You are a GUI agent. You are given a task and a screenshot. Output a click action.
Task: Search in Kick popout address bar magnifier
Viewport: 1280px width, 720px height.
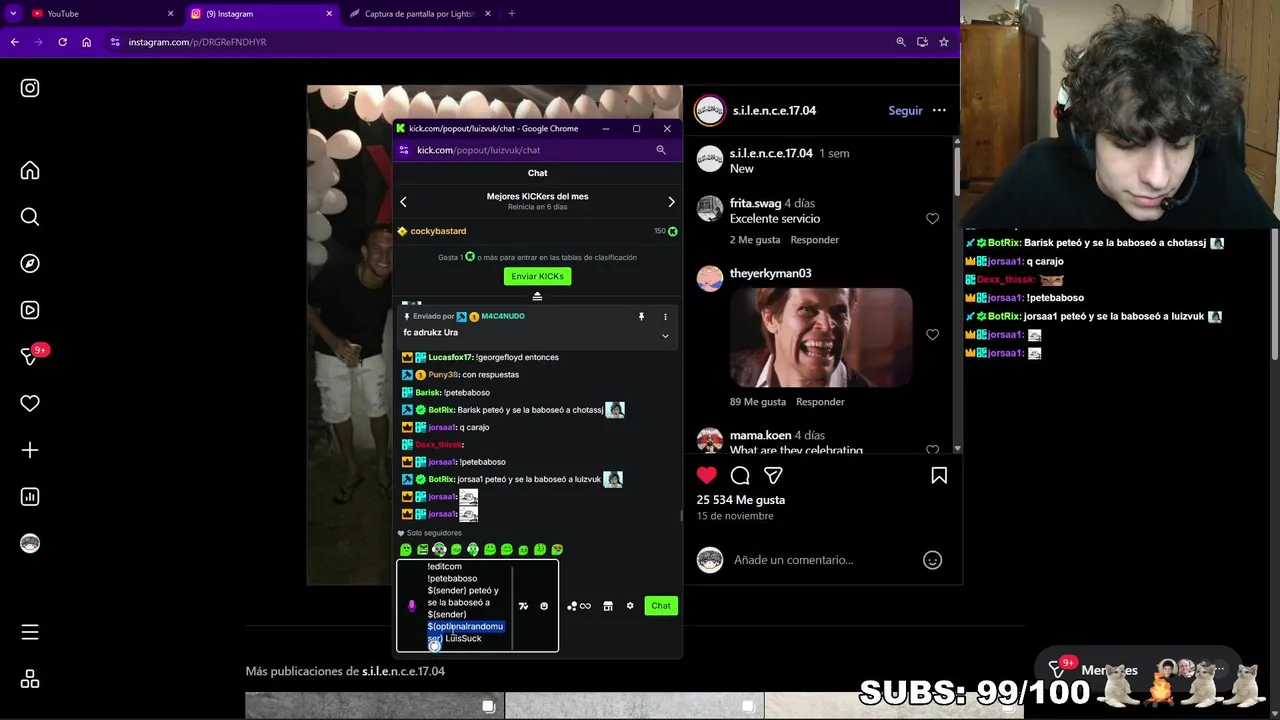tap(661, 150)
